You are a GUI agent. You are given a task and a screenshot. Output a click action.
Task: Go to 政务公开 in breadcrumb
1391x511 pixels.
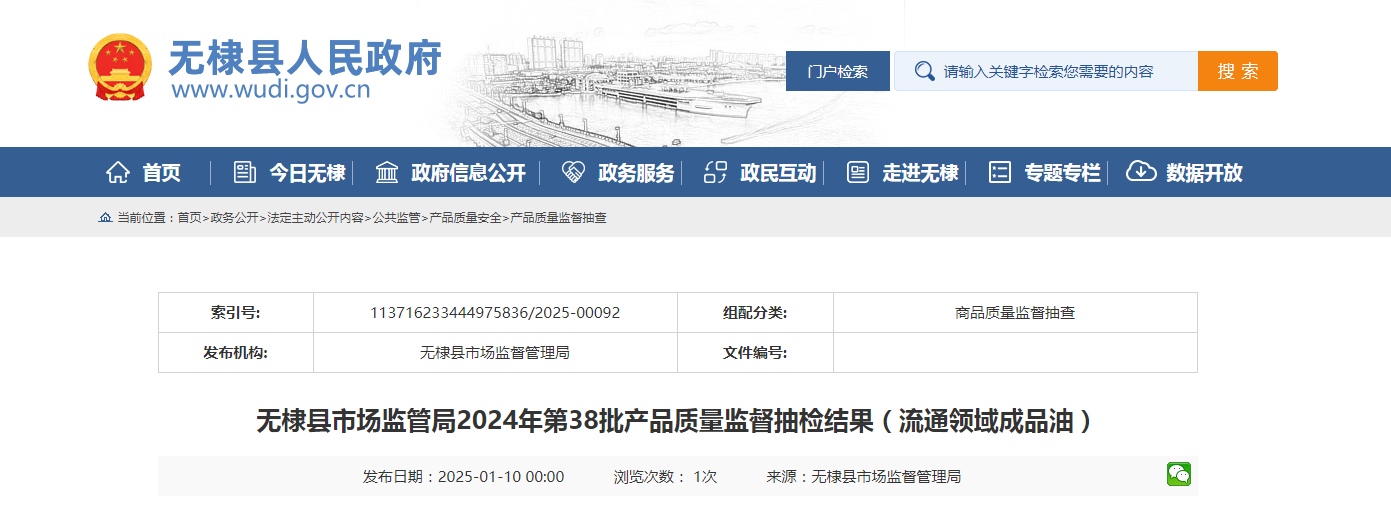234,218
